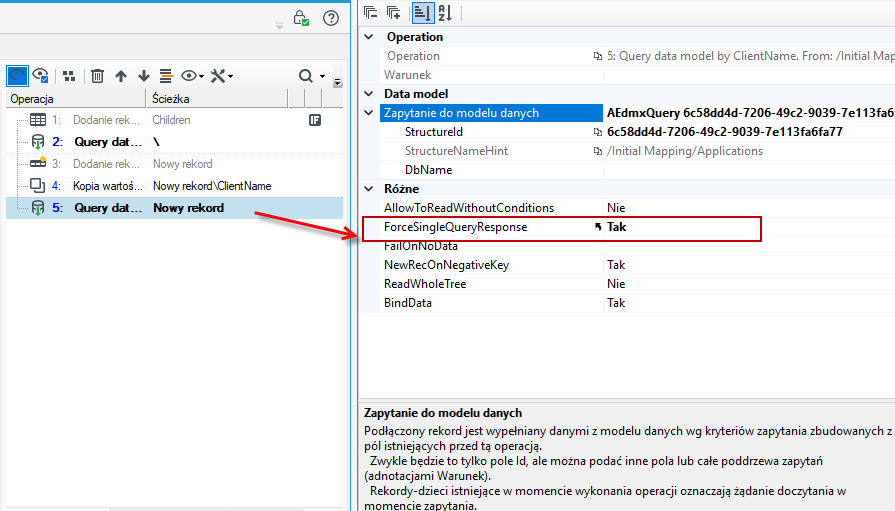The image size is (895, 511).
Task: Collapse the Operation category
Action: point(369,37)
